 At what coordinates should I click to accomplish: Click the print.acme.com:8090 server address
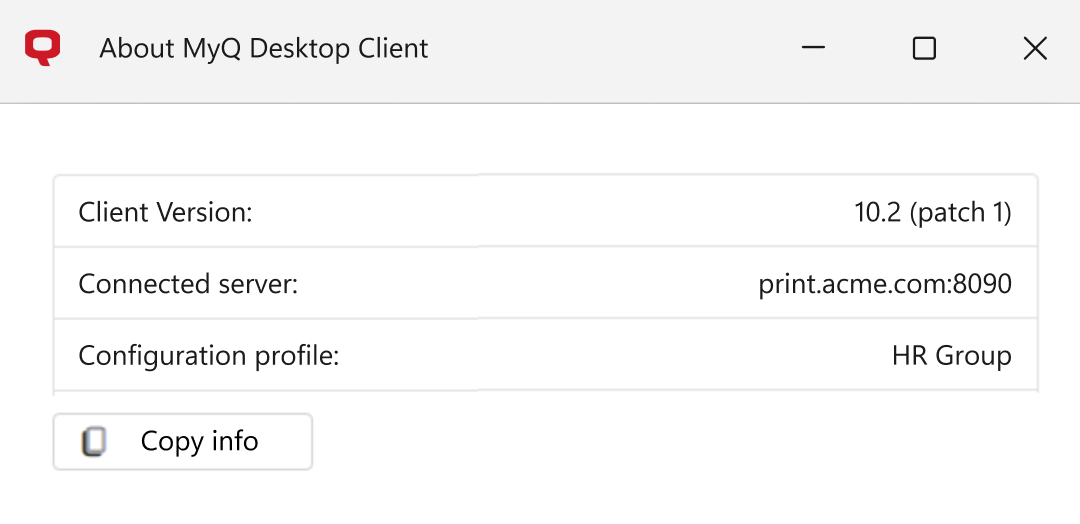[885, 284]
